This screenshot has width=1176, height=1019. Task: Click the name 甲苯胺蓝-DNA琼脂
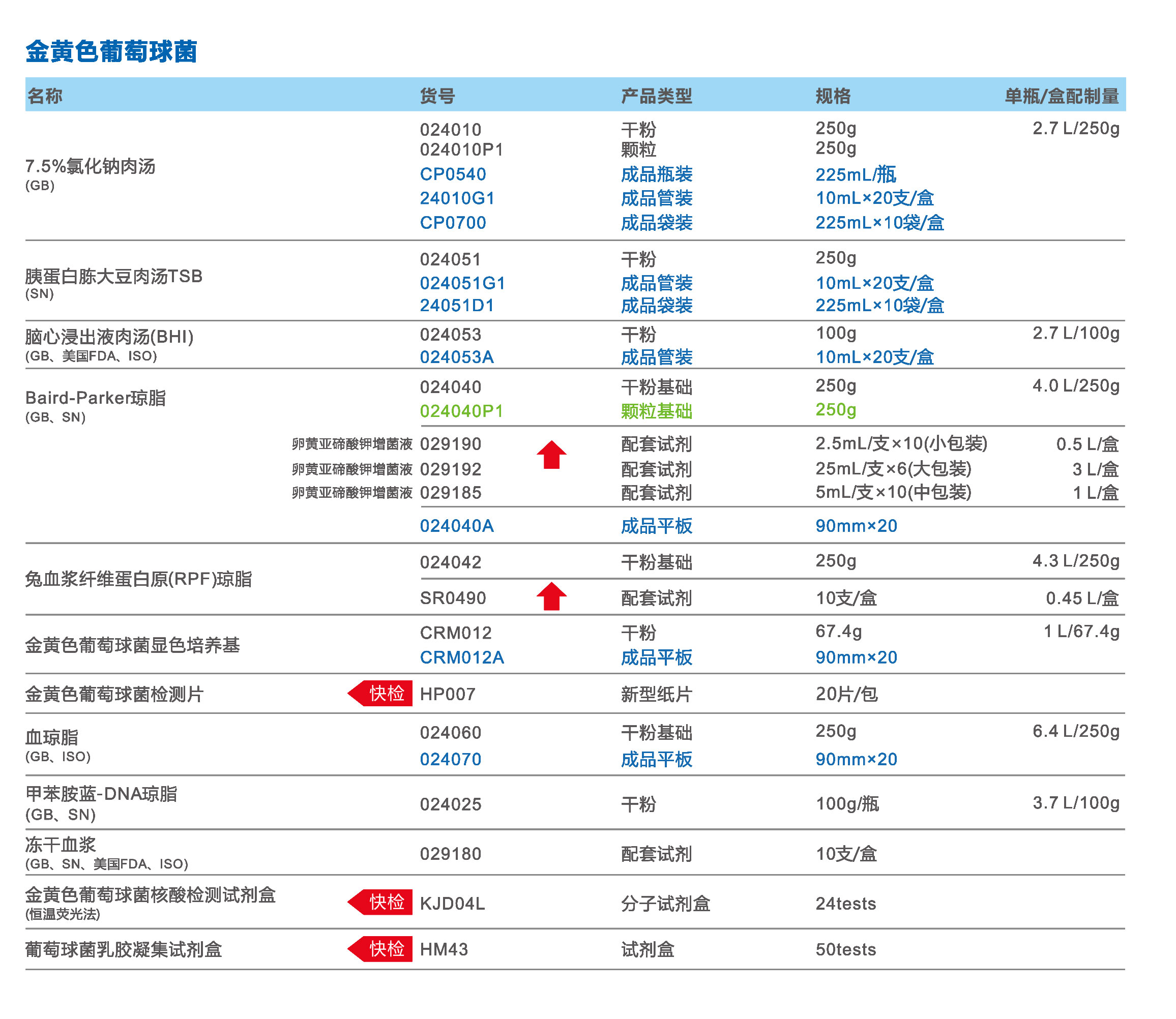tap(101, 793)
